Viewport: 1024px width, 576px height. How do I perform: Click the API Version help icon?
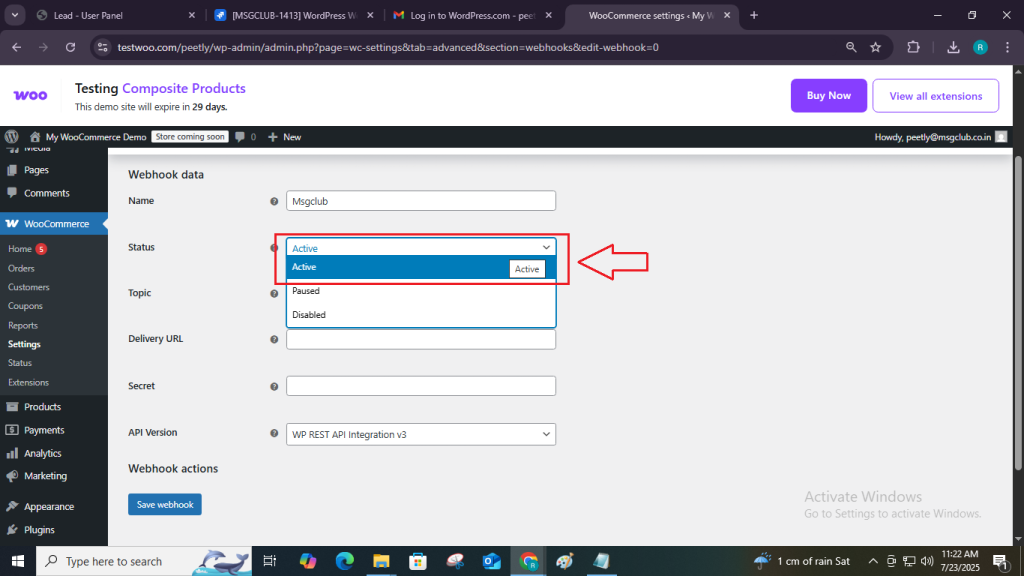274,433
